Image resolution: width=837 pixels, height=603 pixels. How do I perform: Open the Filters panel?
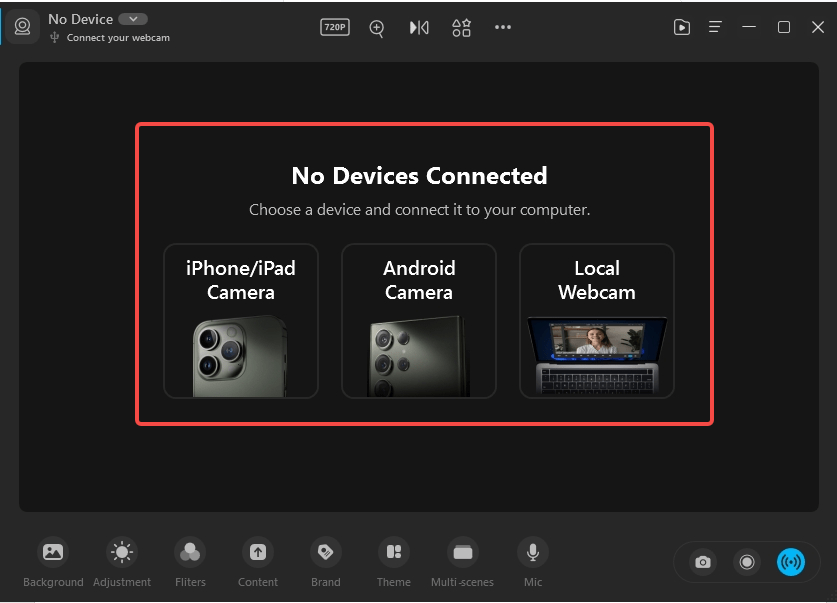click(190, 551)
